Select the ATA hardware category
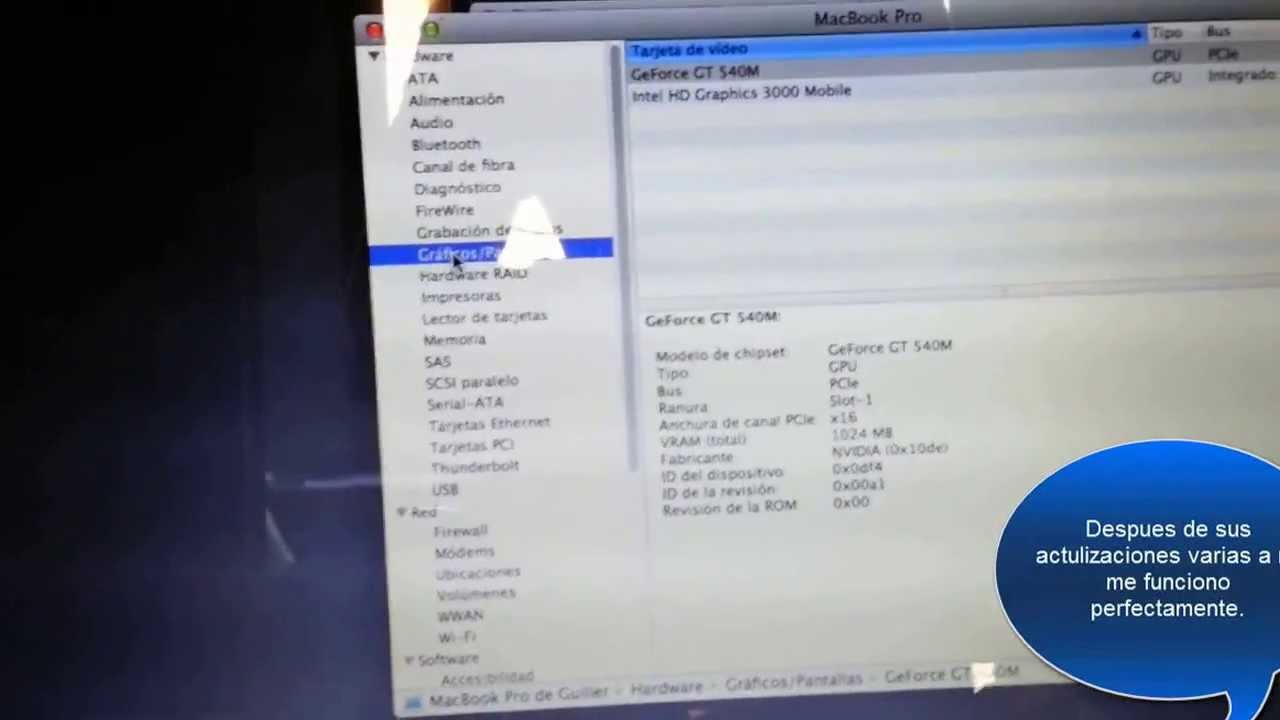Screen dimensions: 1280x720 pyautogui.click(x=422, y=78)
